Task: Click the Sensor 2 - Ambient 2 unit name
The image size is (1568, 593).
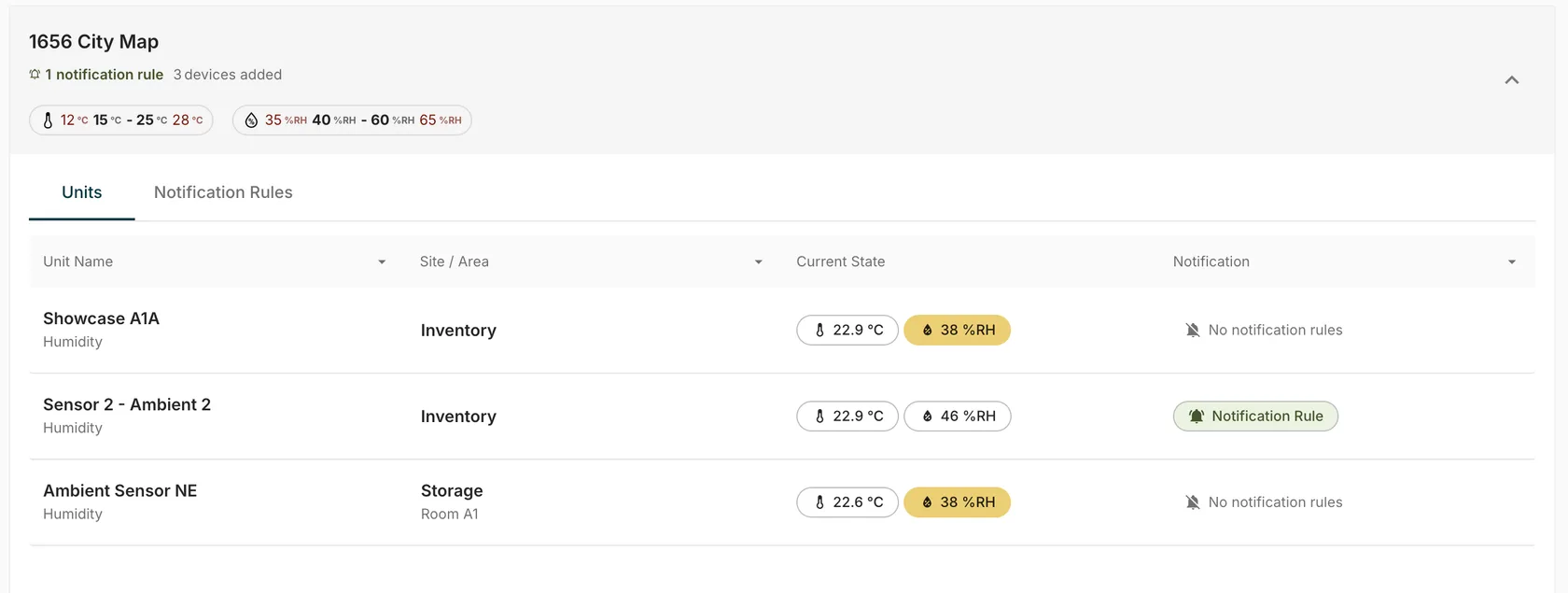Action: (127, 404)
